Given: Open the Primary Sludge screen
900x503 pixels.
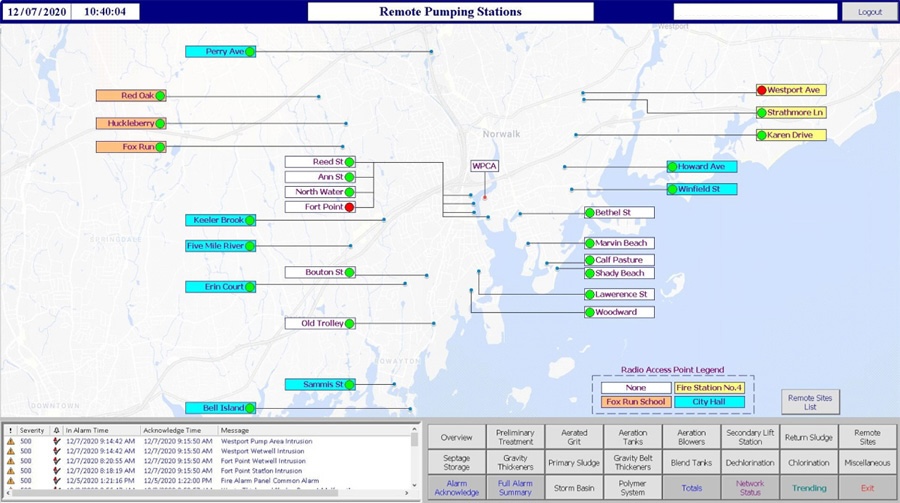Looking at the screenshot, I should click(x=574, y=463).
